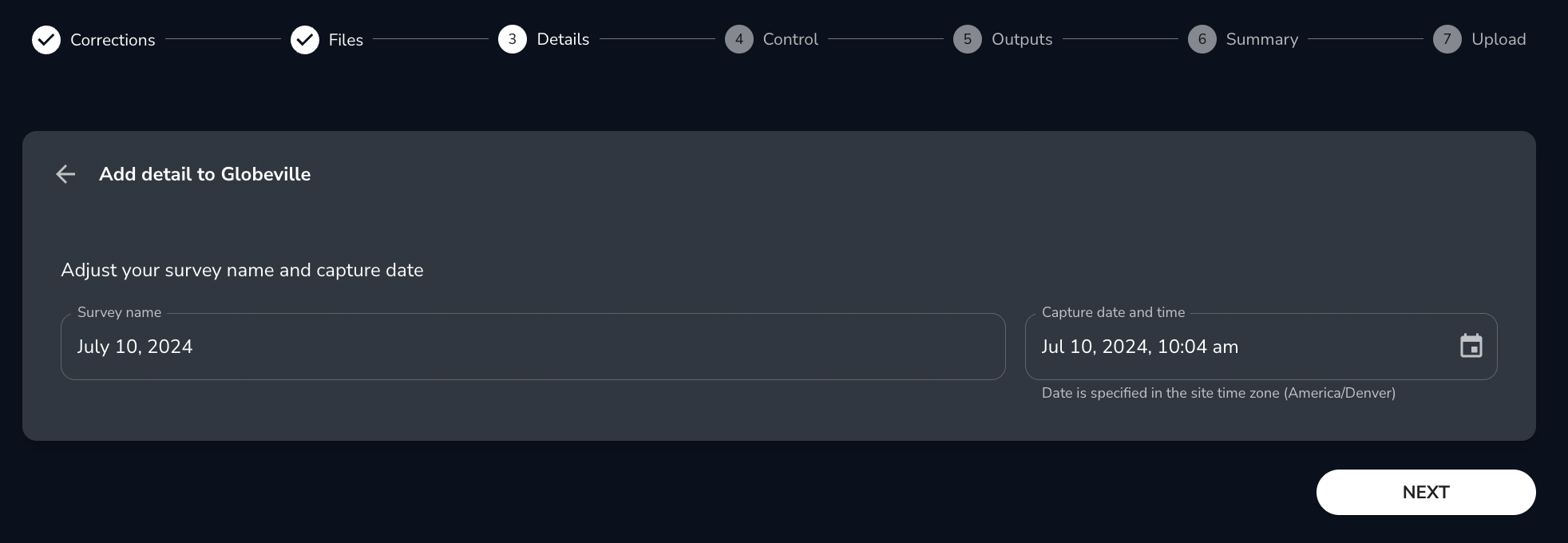
Task: Open the Outputs step label
Action: click(1022, 39)
